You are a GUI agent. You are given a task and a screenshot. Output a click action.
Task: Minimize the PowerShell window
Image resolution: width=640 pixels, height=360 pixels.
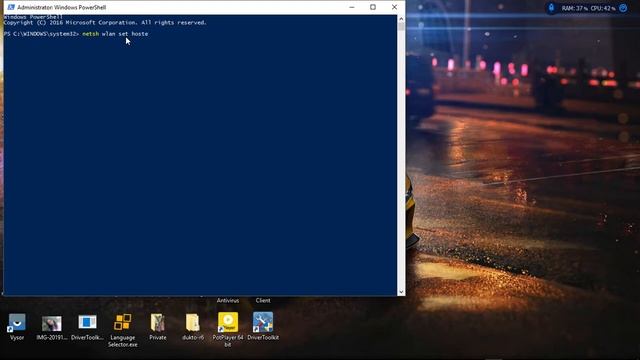pyautogui.click(x=352, y=7)
